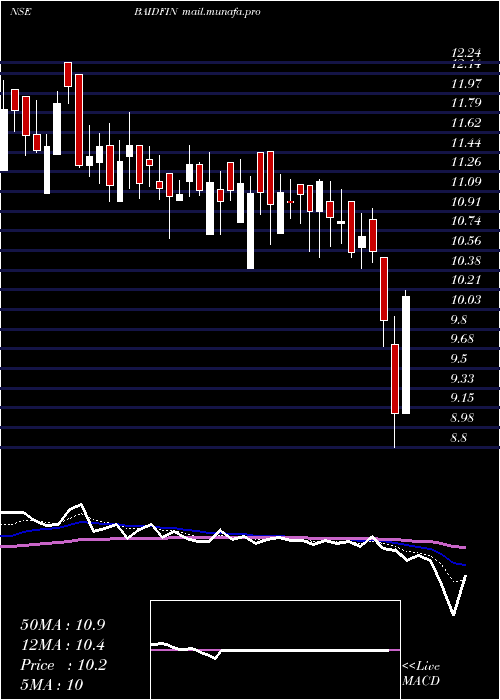This screenshot has width=500, height=700.
Task: Click the 8.98 price axis label
Action: click(462, 418)
